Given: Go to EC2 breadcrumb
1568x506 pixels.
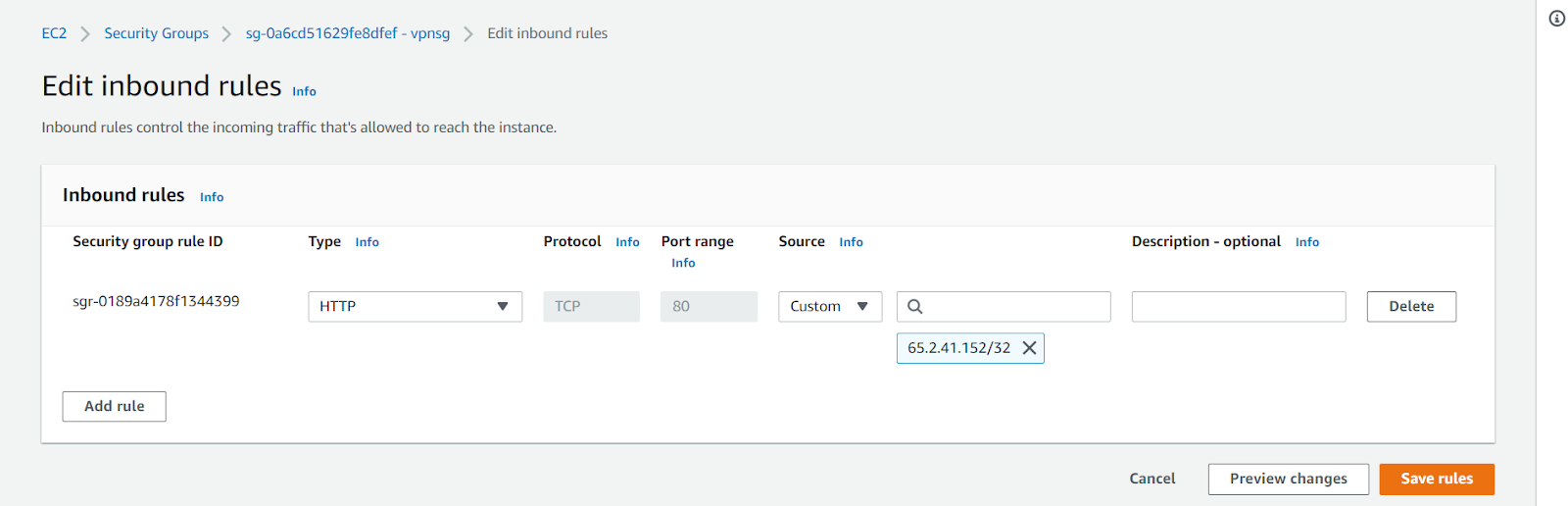Looking at the screenshot, I should pyautogui.click(x=54, y=33).
